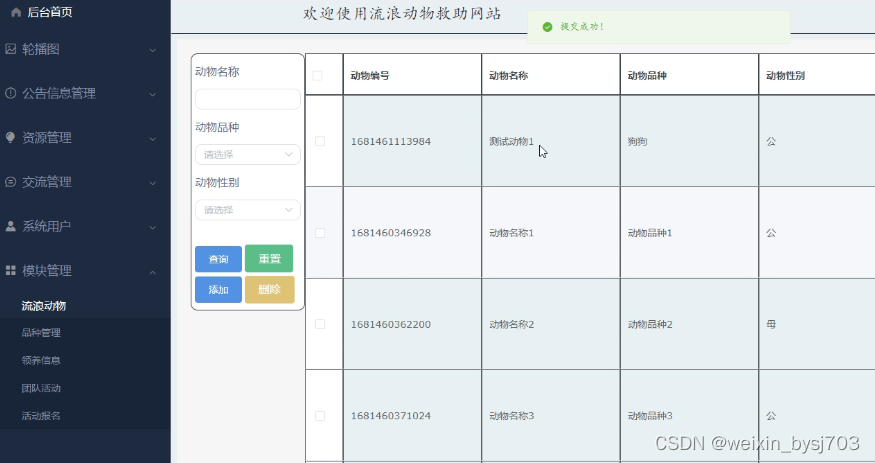Image resolution: width=875 pixels, height=463 pixels.
Task: Expand the 系统用户 menu chevron
Action: click(152, 227)
